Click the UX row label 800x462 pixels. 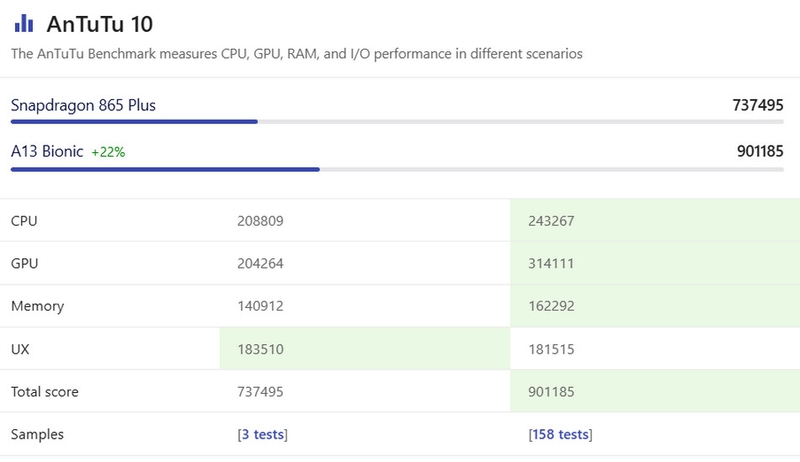point(20,349)
